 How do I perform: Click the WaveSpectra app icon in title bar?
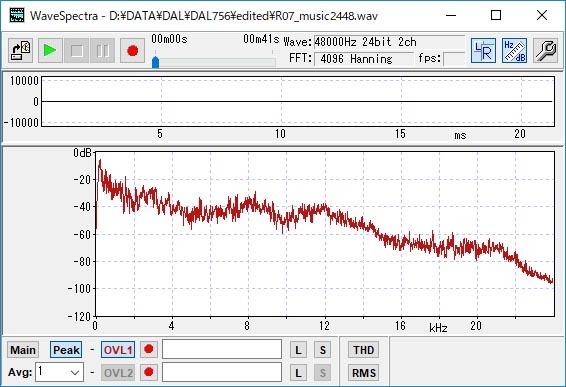pos(17,16)
